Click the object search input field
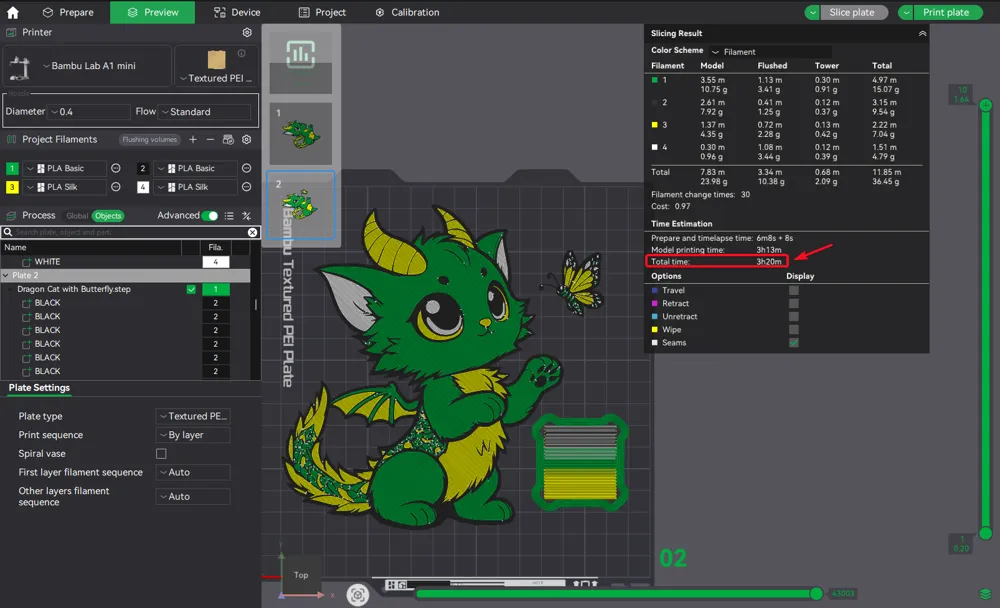The image size is (1000, 608). click(x=130, y=232)
